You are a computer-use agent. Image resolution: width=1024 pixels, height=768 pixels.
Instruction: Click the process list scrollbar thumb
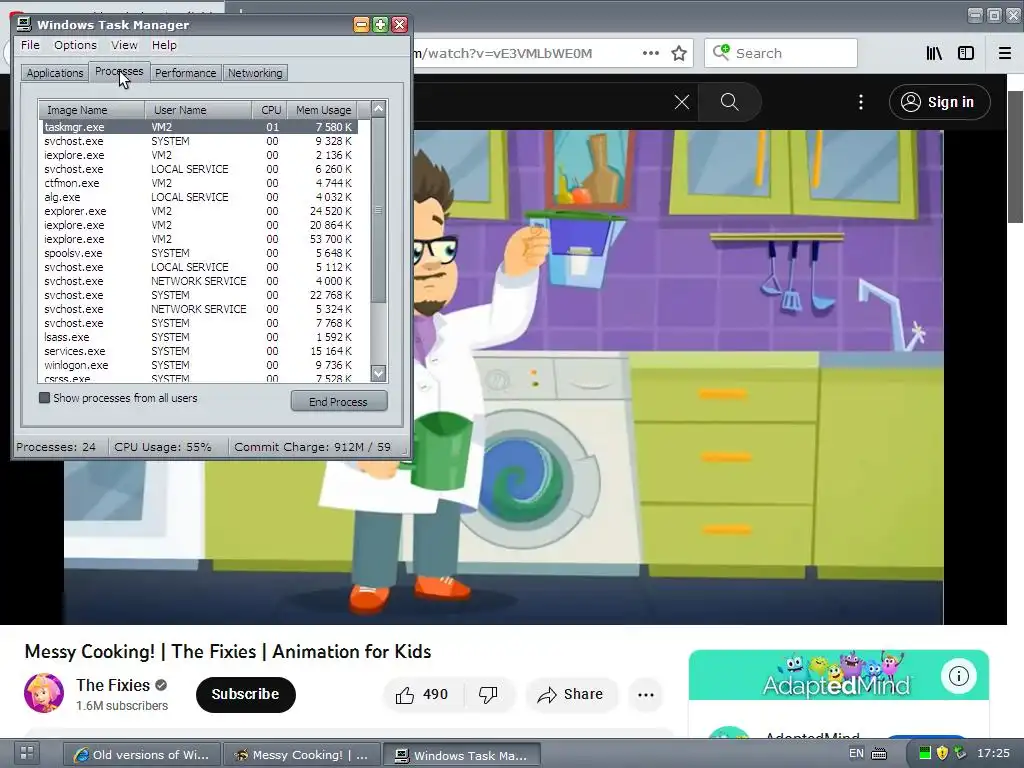point(379,210)
